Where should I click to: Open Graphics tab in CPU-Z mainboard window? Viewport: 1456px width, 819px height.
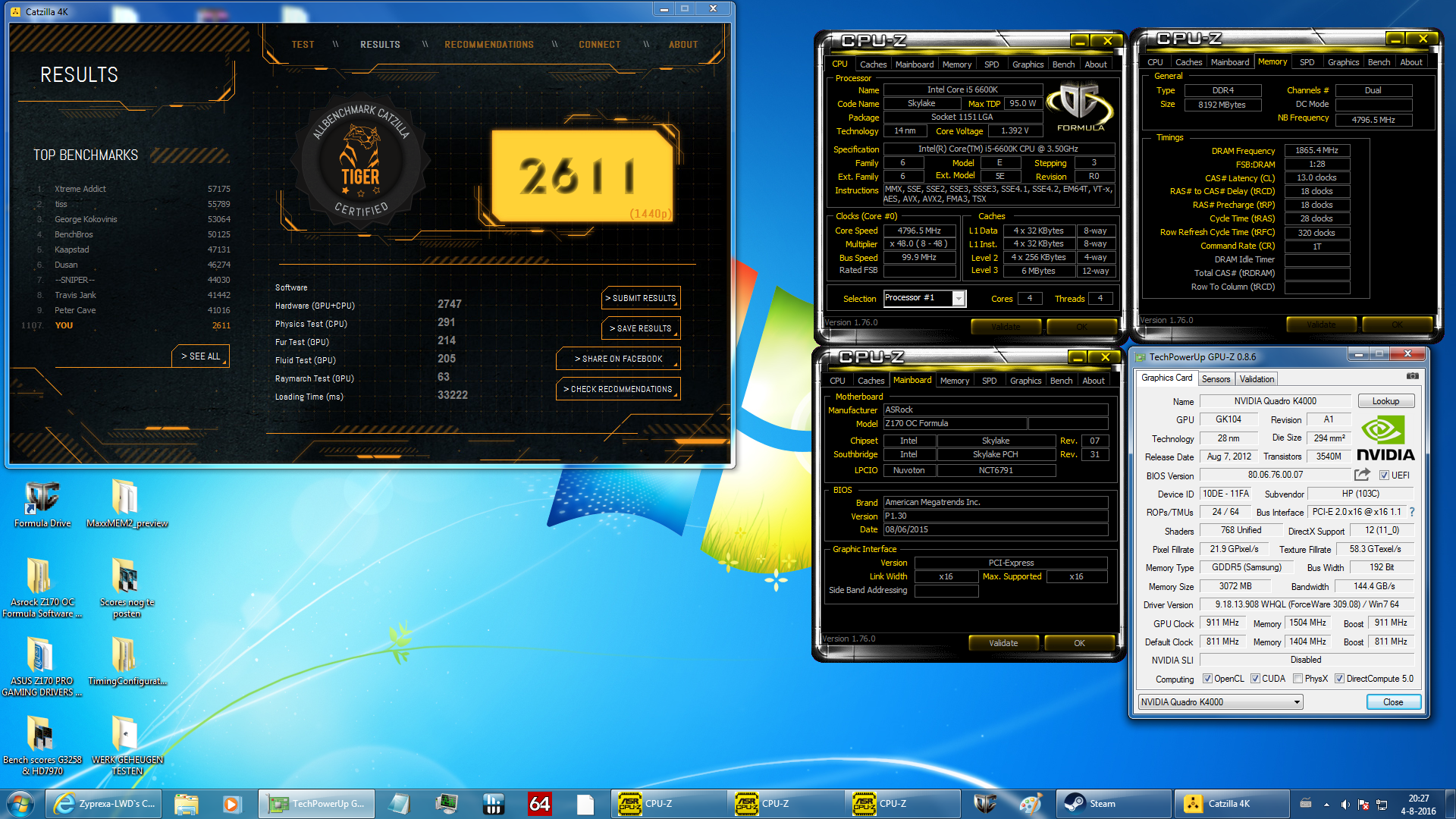pos(1025,381)
